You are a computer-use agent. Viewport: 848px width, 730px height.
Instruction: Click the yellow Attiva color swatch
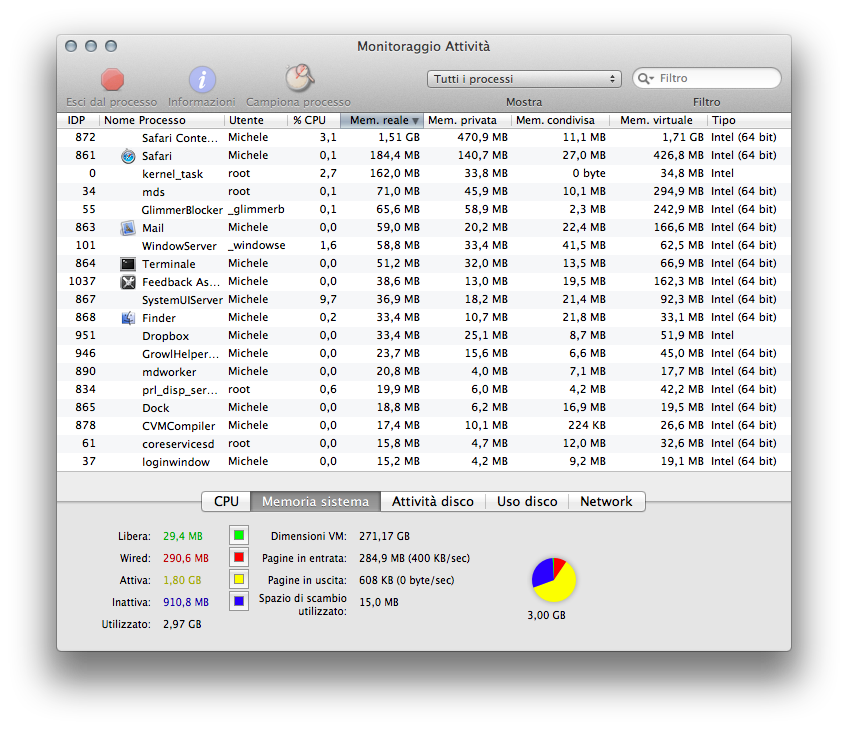tap(238, 579)
